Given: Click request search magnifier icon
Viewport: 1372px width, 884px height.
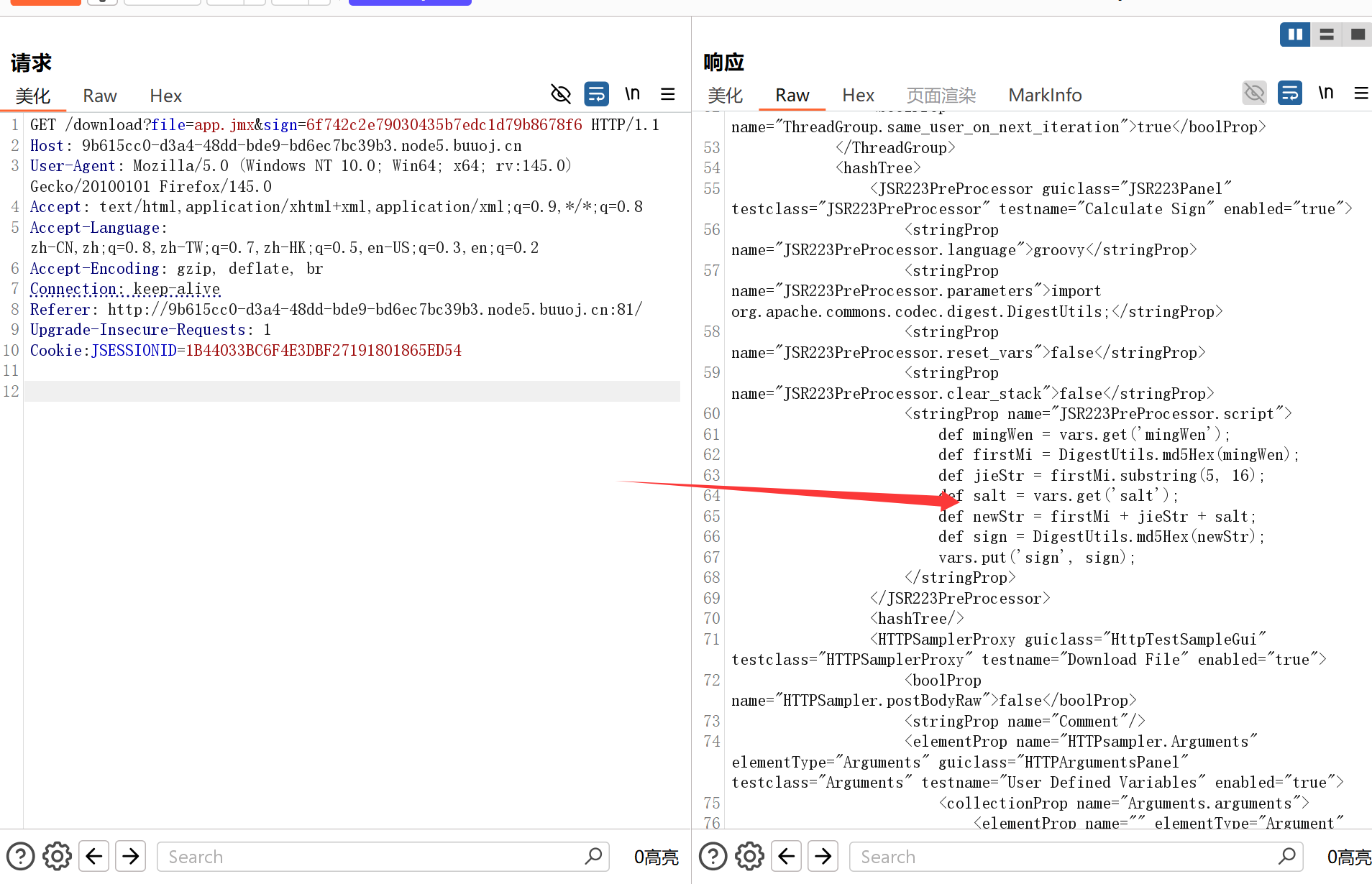Looking at the screenshot, I should click(x=594, y=856).
